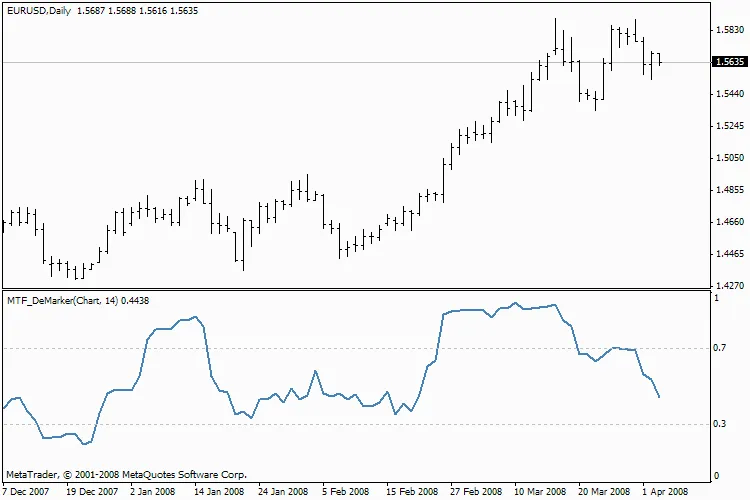The image size is (750, 500).
Task: Click the 10 Mar 2008 date marker
Action: click(540, 492)
